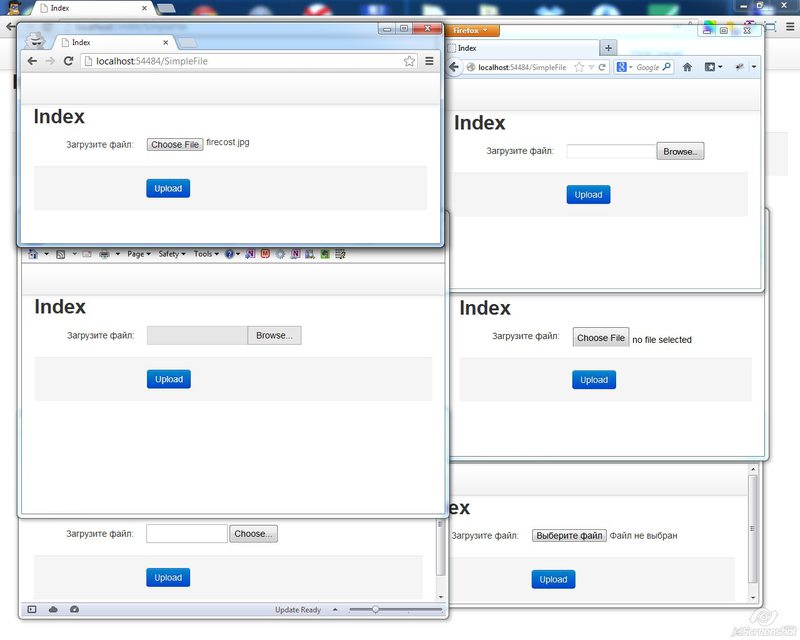
Task: Click the Google search field in Firefox
Action: click(648, 67)
